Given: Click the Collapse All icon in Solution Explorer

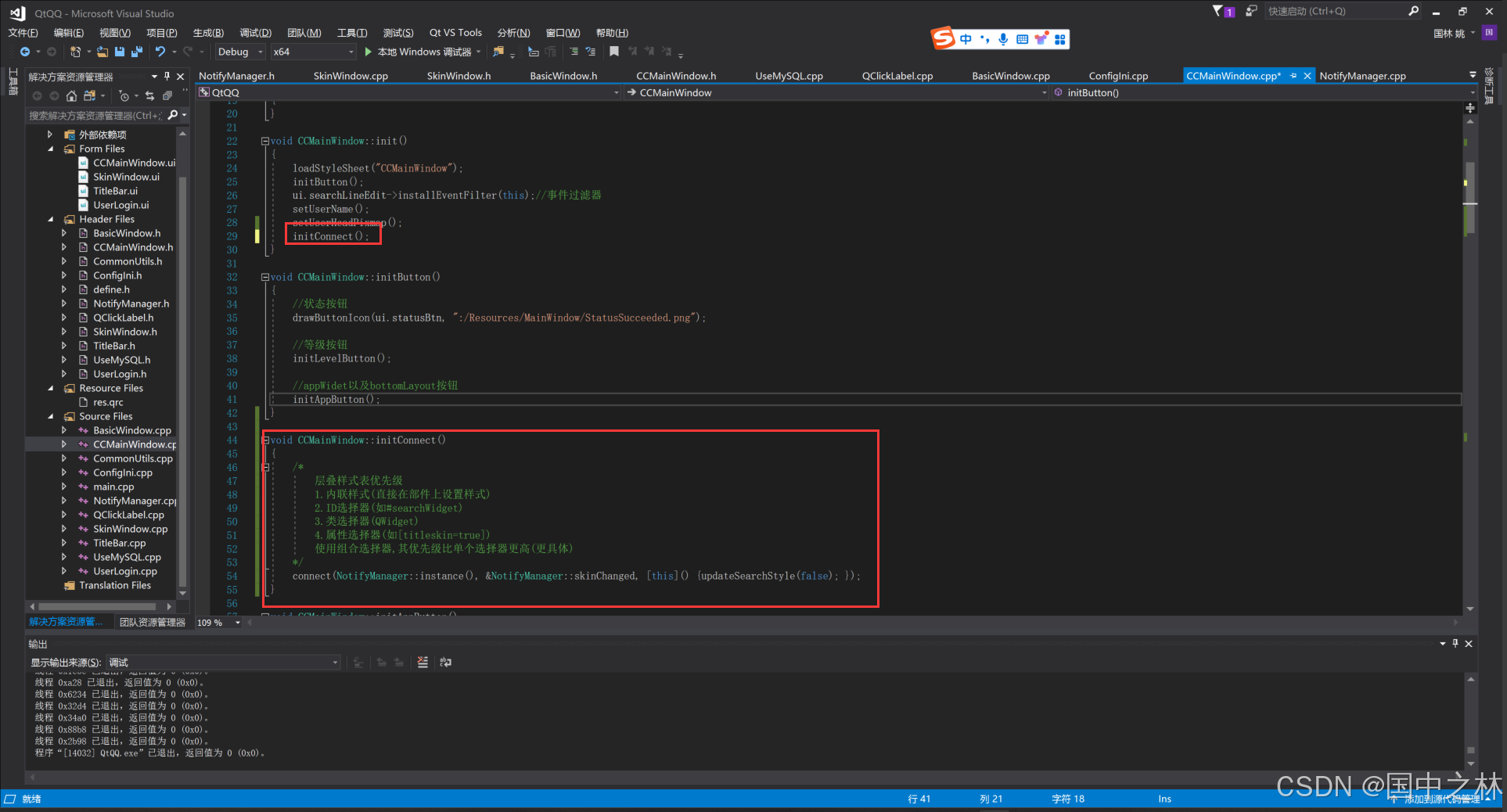Looking at the screenshot, I should 167,95.
